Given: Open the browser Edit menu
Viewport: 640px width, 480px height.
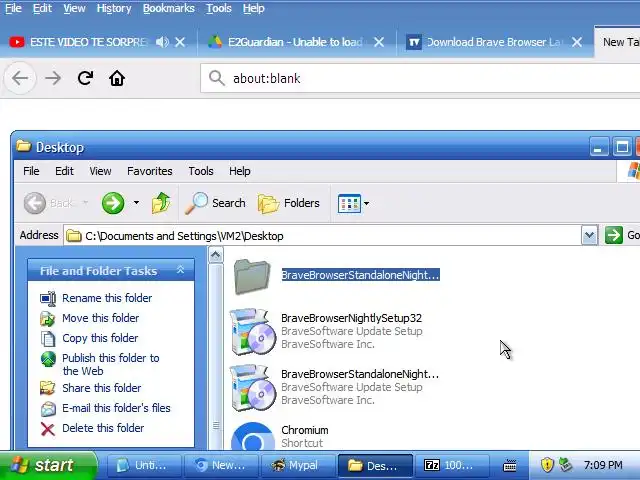Looking at the screenshot, I should point(42,8).
